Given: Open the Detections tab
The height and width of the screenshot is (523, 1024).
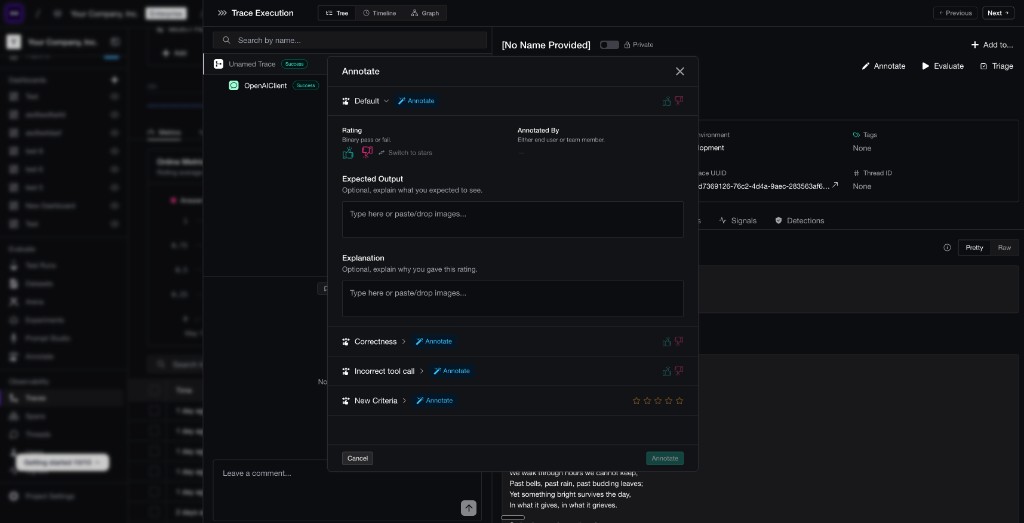Looking at the screenshot, I should 799,221.
